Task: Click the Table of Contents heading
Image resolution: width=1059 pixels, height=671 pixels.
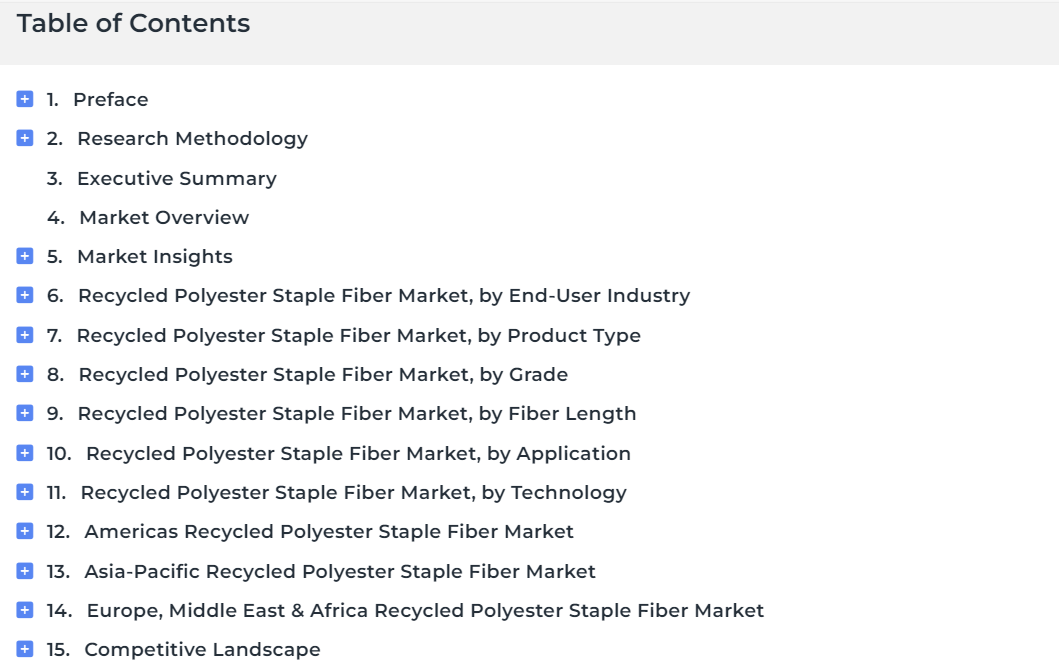Action: pyautogui.click(x=134, y=24)
